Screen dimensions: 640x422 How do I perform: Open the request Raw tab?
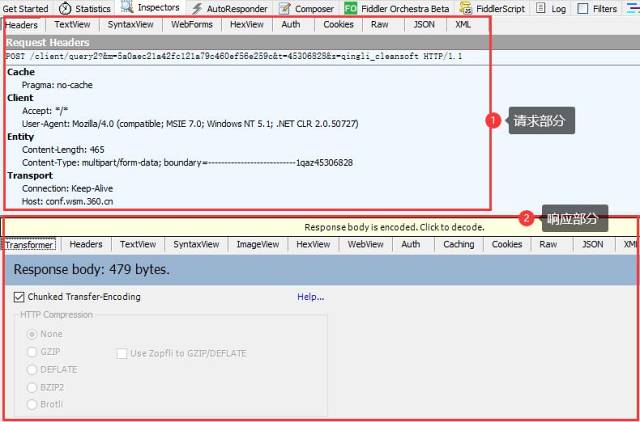pos(380,24)
